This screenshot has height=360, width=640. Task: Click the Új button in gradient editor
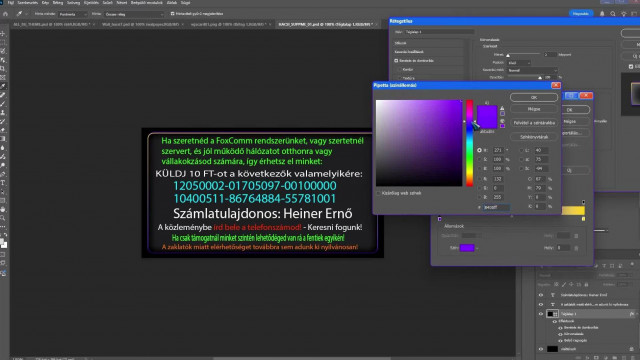click(576, 170)
